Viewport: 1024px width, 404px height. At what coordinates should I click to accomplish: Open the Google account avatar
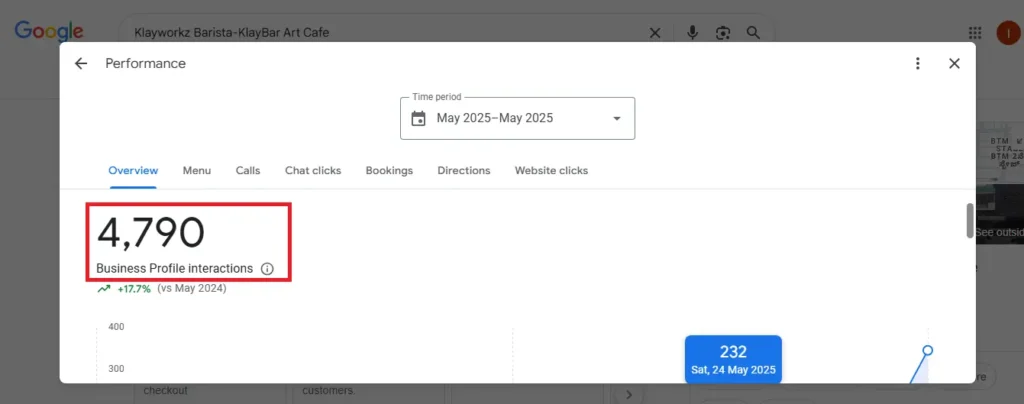[1009, 33]
